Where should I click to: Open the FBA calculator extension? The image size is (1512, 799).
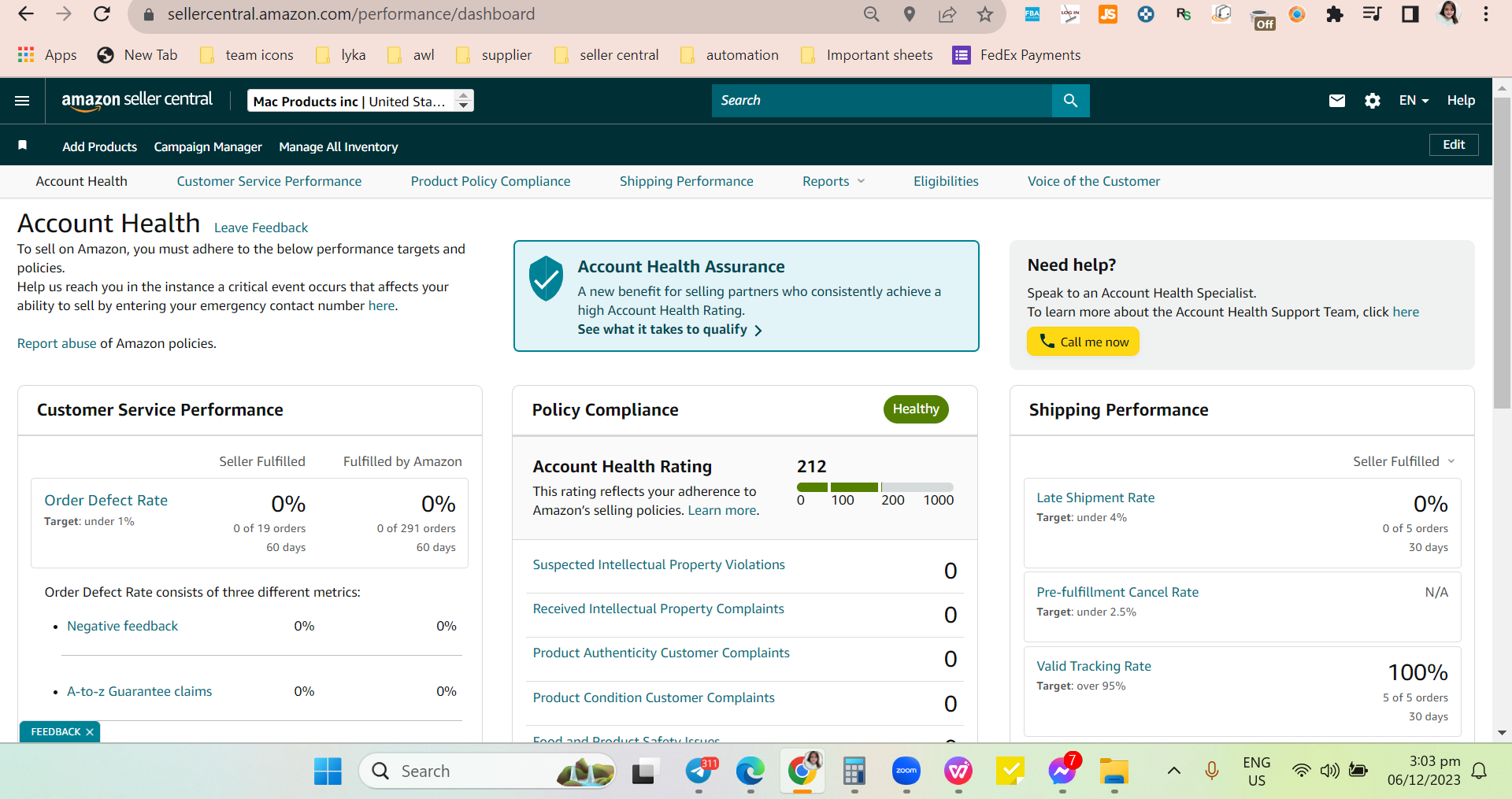coord(1032,14)
